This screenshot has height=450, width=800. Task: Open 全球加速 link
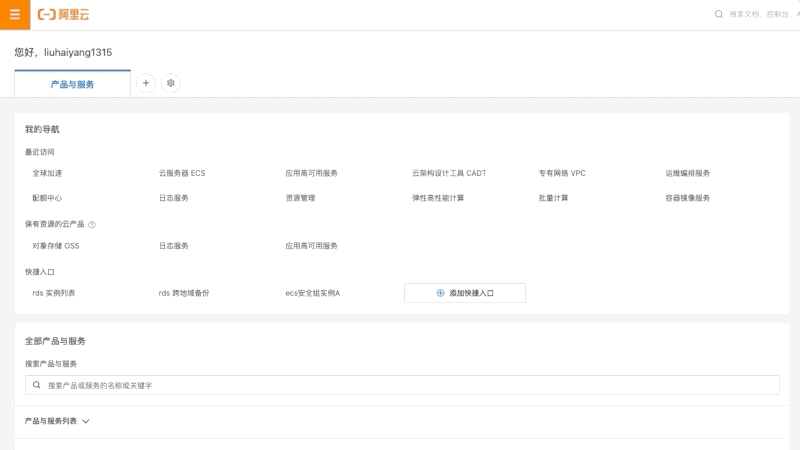pyautogui.click(x=47, y=173)
